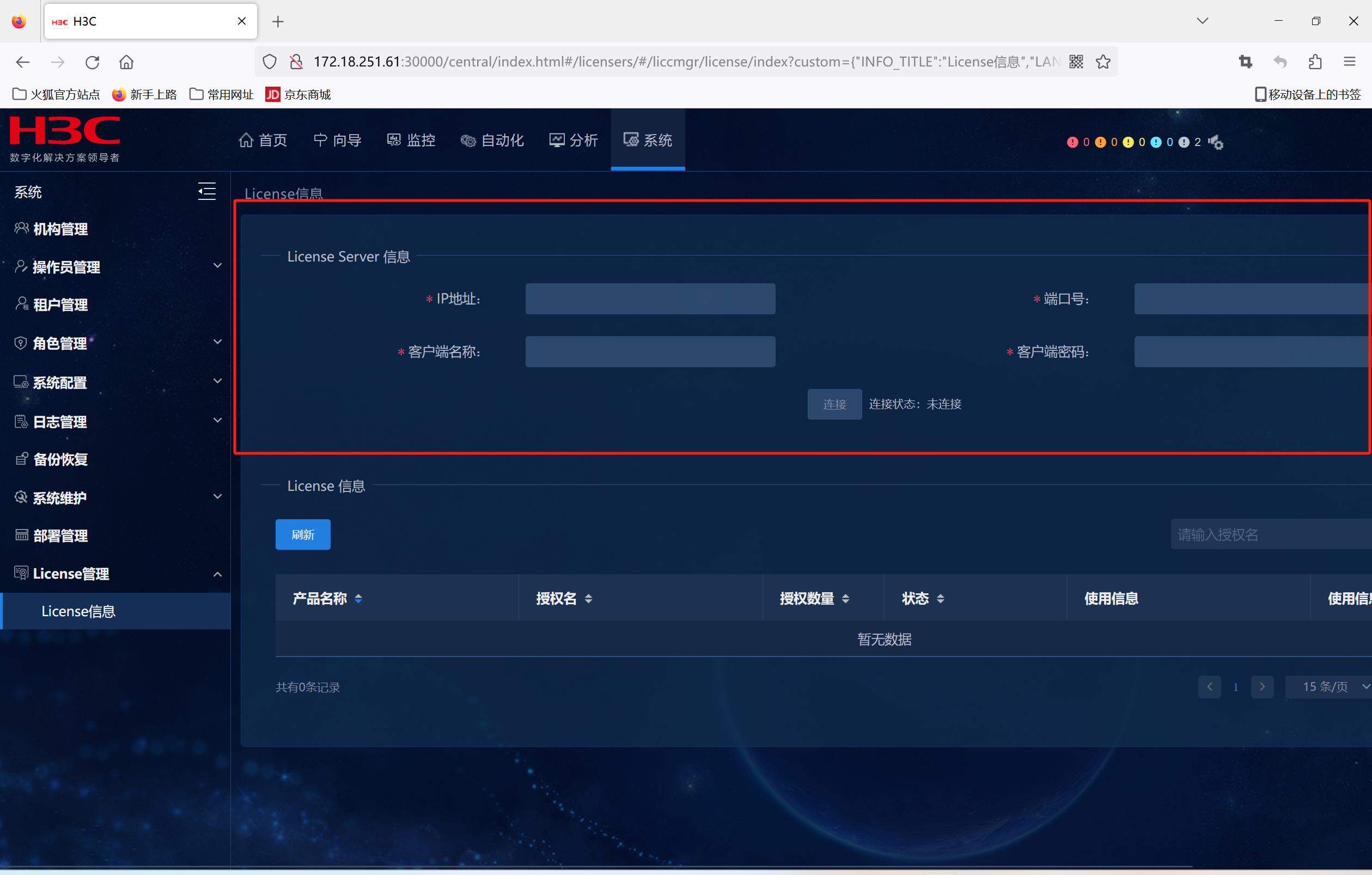Open the Firefox hamburger application menu

pos(1349,62)
